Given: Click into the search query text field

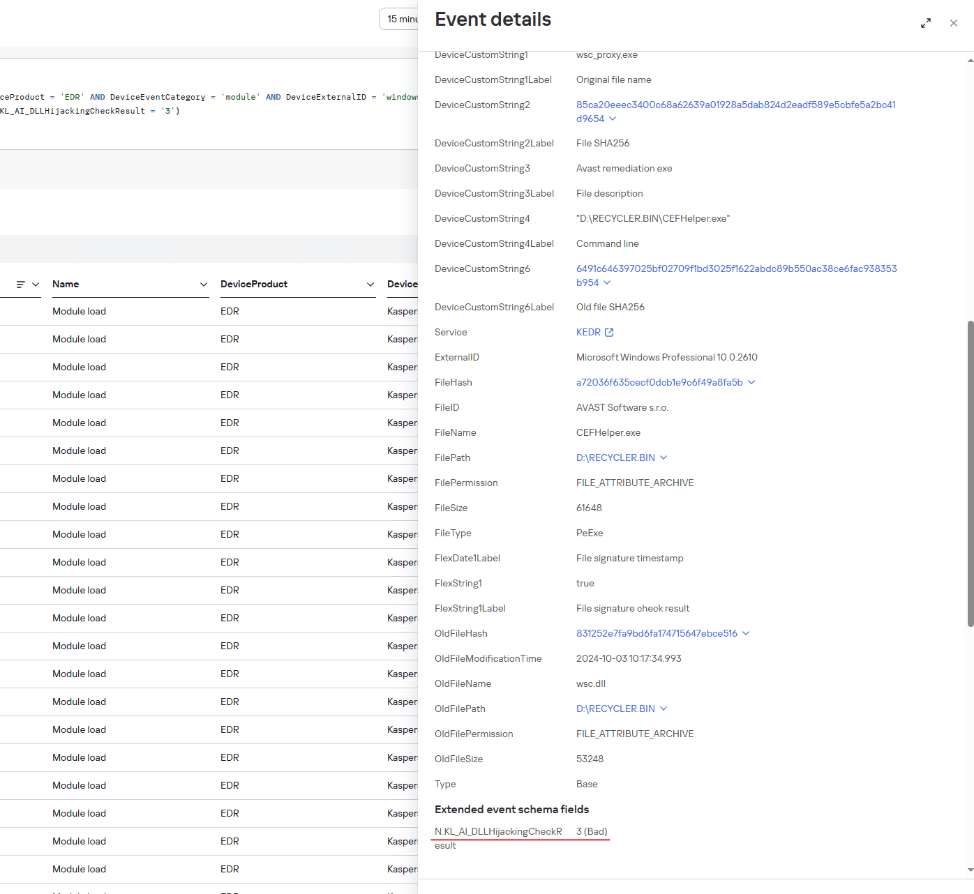Looking at the screenshot, I should click(x=200, y=104).
